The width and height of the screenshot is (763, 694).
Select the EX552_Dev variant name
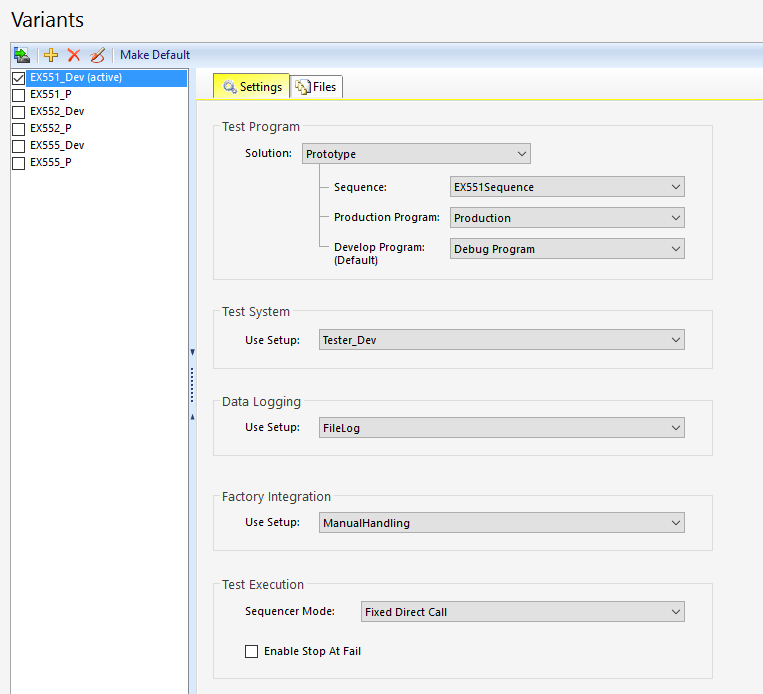[x=57, y=111]
